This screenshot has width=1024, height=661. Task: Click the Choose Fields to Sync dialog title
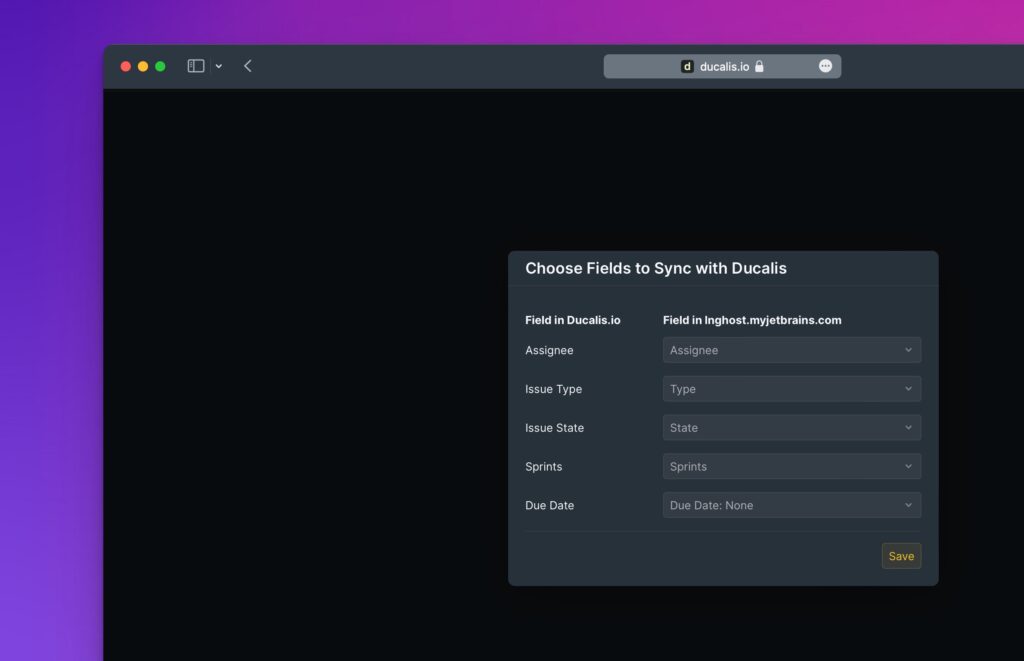(656, 268)
